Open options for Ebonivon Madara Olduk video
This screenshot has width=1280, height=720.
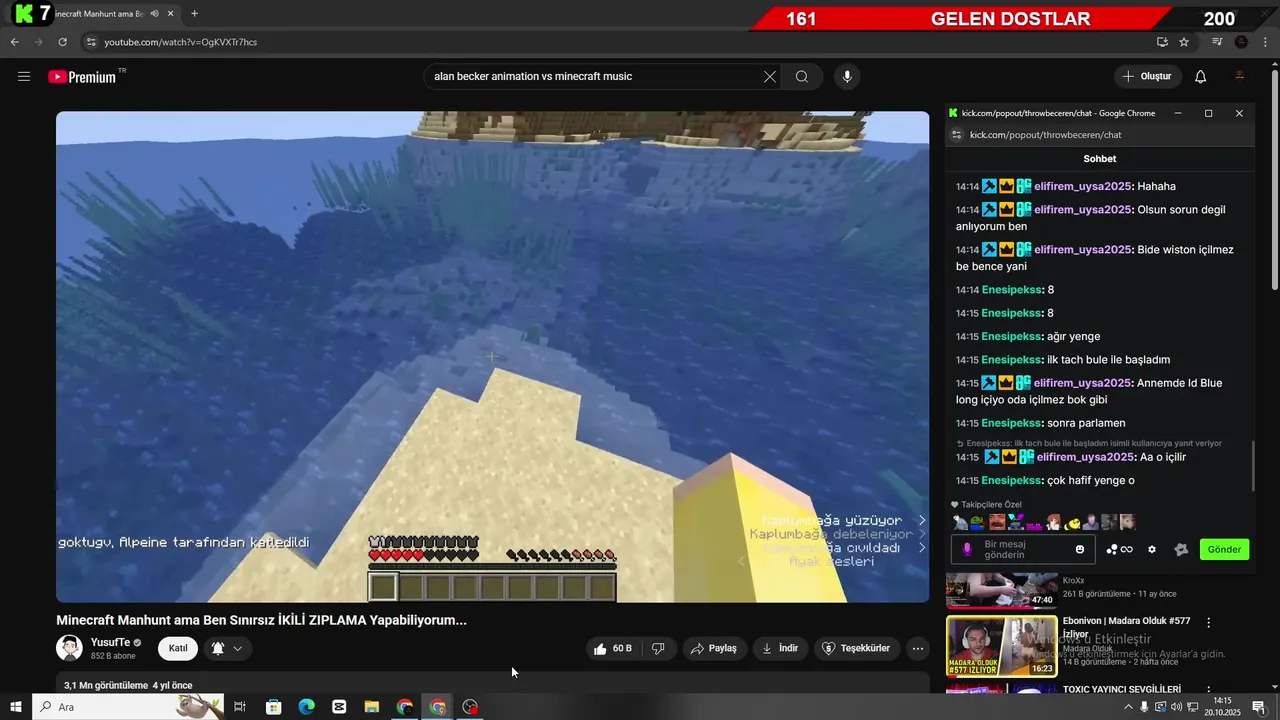1208,622
